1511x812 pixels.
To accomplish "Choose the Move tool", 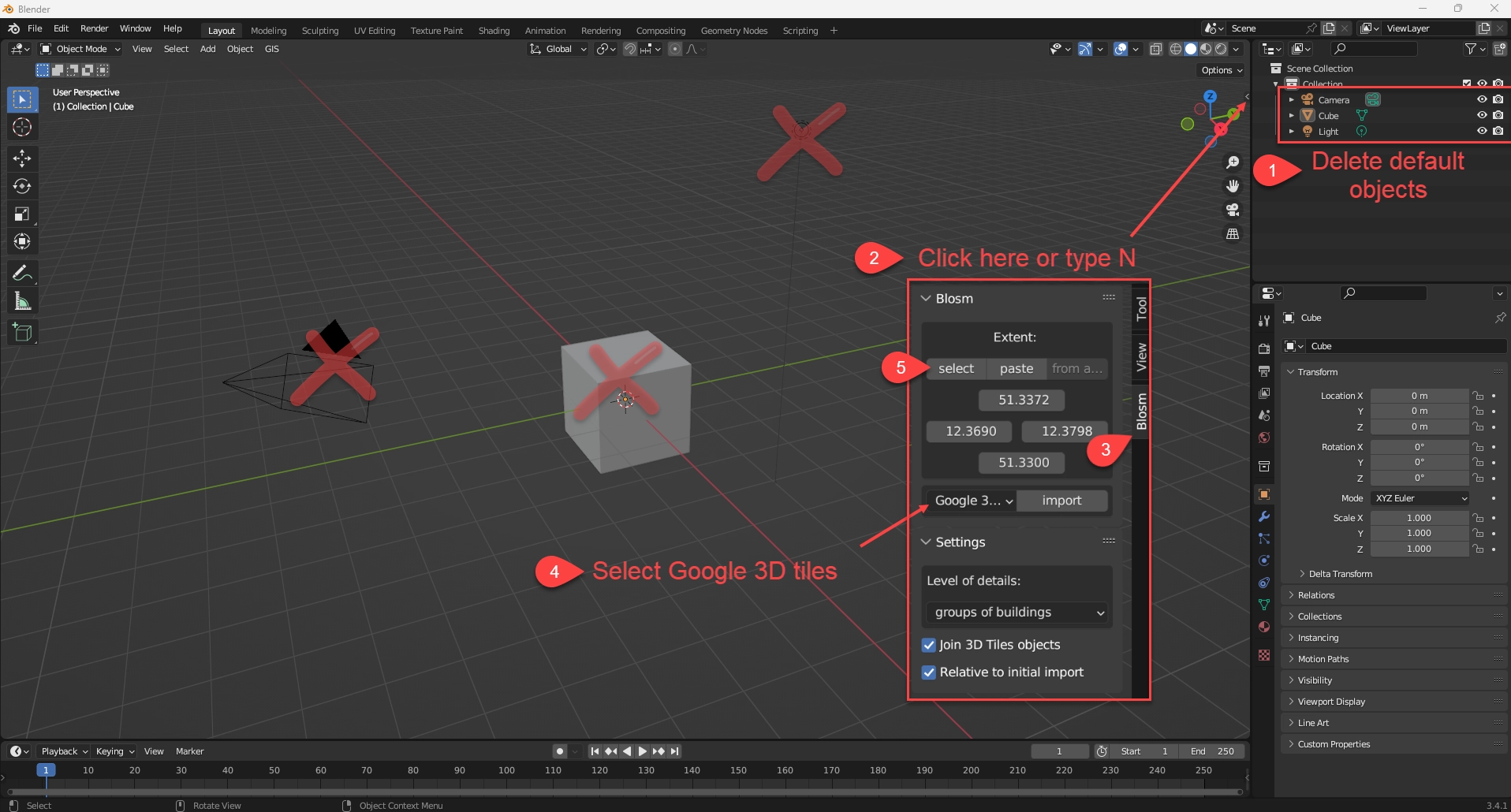I will 22,158.
